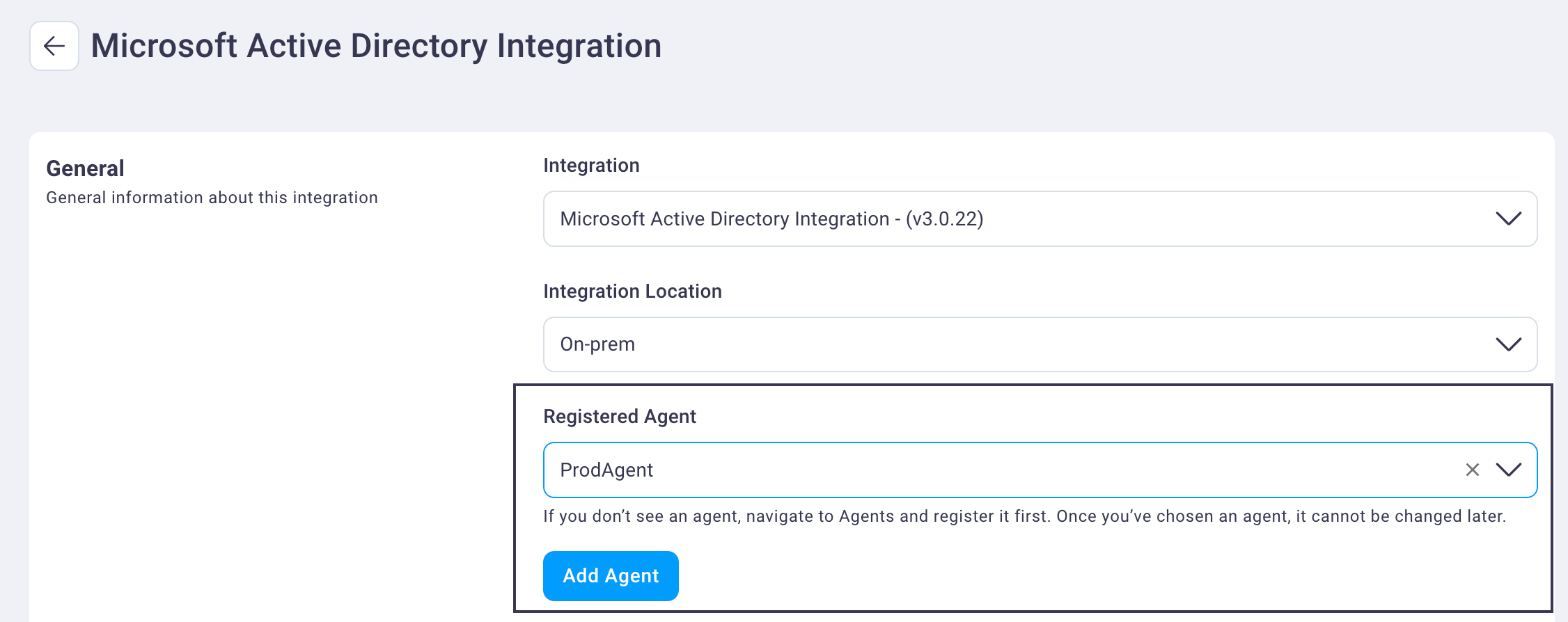1568x622 pixels.
Task: Click the page title Microsoft Active Directory Integration
Action: pos(376,46)
